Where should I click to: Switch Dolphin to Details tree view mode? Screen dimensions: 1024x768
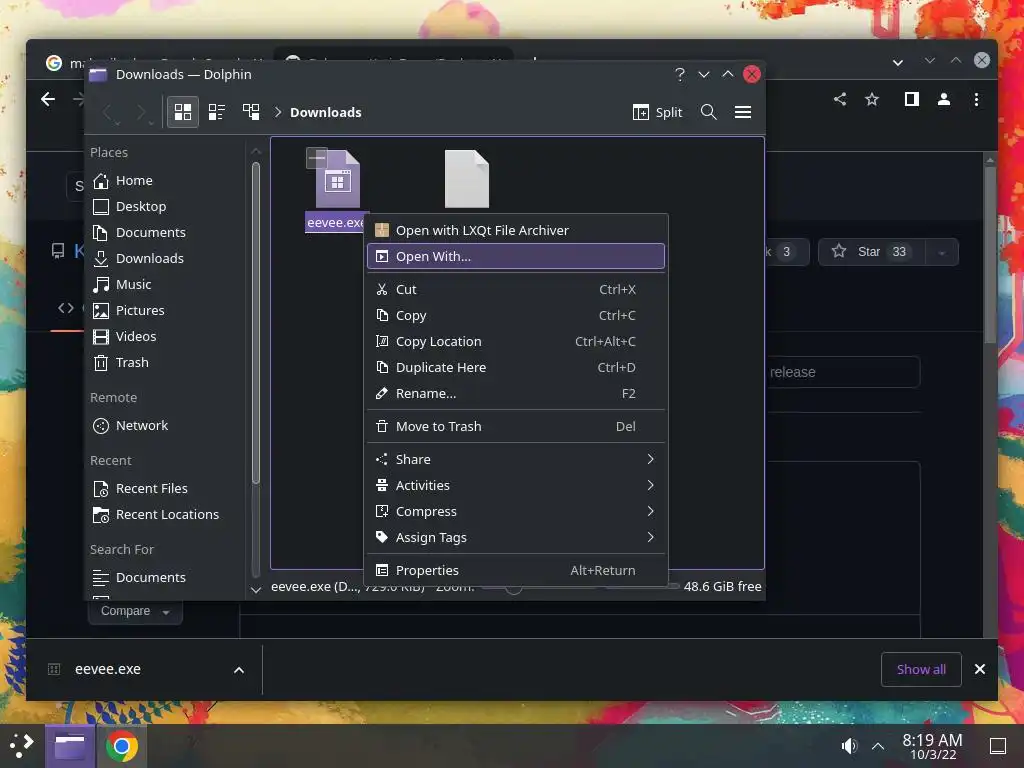tap(251, 112)
